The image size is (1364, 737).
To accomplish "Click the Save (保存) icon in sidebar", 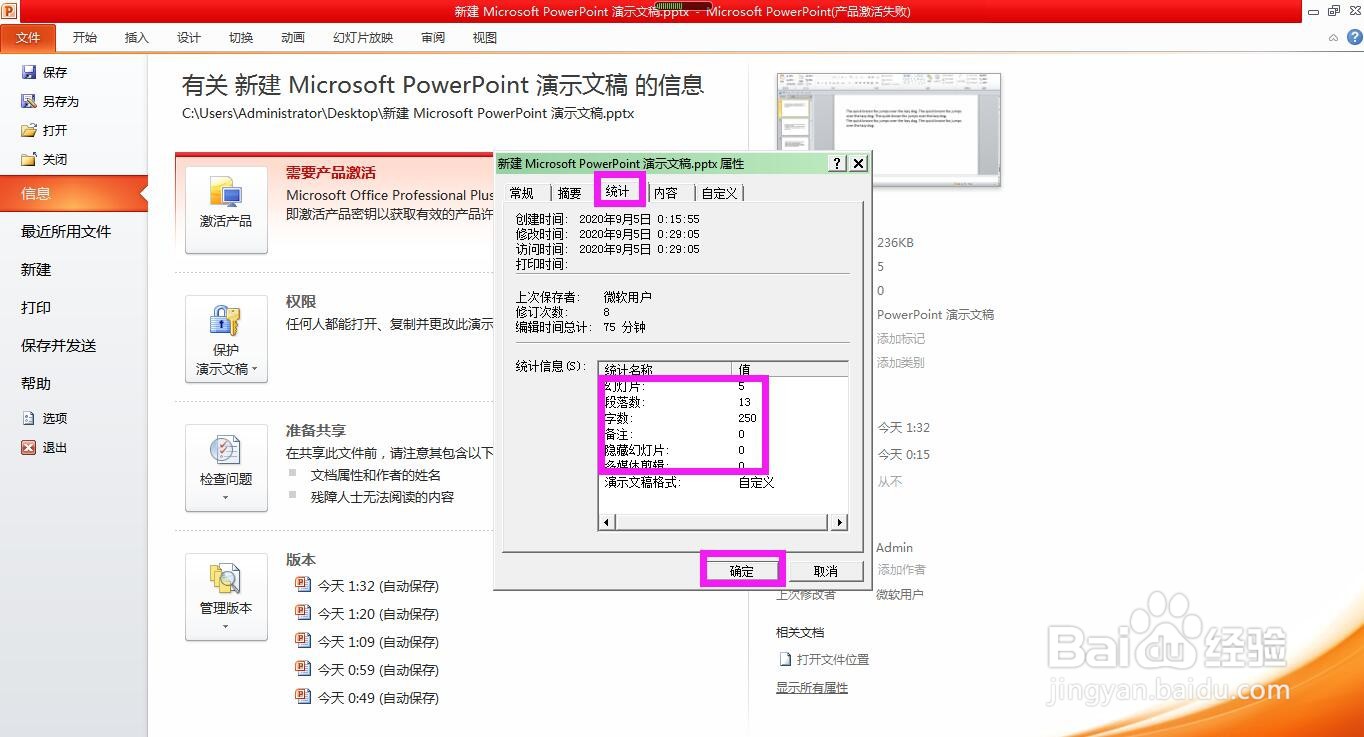I will tap(29, 72).
